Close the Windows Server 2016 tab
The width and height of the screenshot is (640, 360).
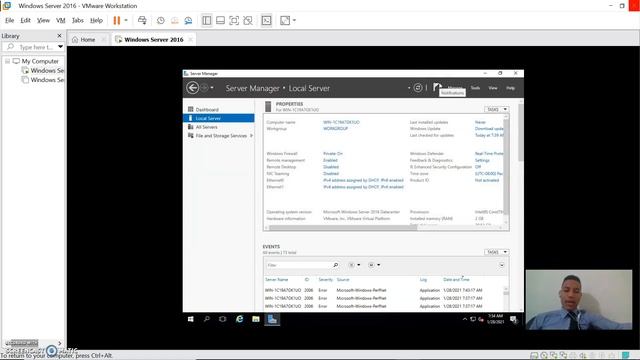[191, 40]
